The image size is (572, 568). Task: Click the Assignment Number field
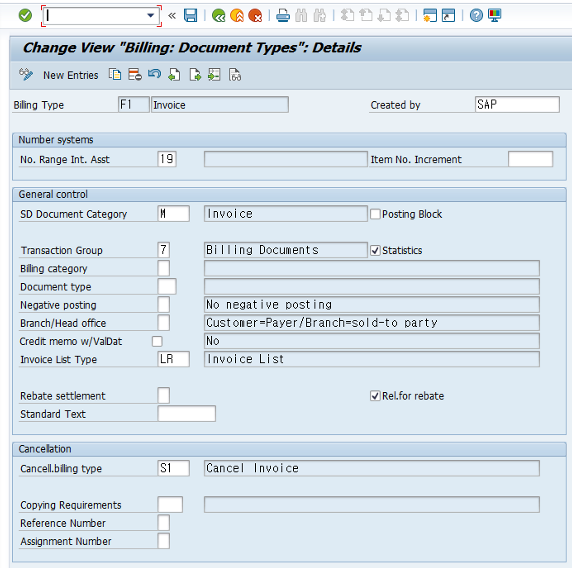164,541
